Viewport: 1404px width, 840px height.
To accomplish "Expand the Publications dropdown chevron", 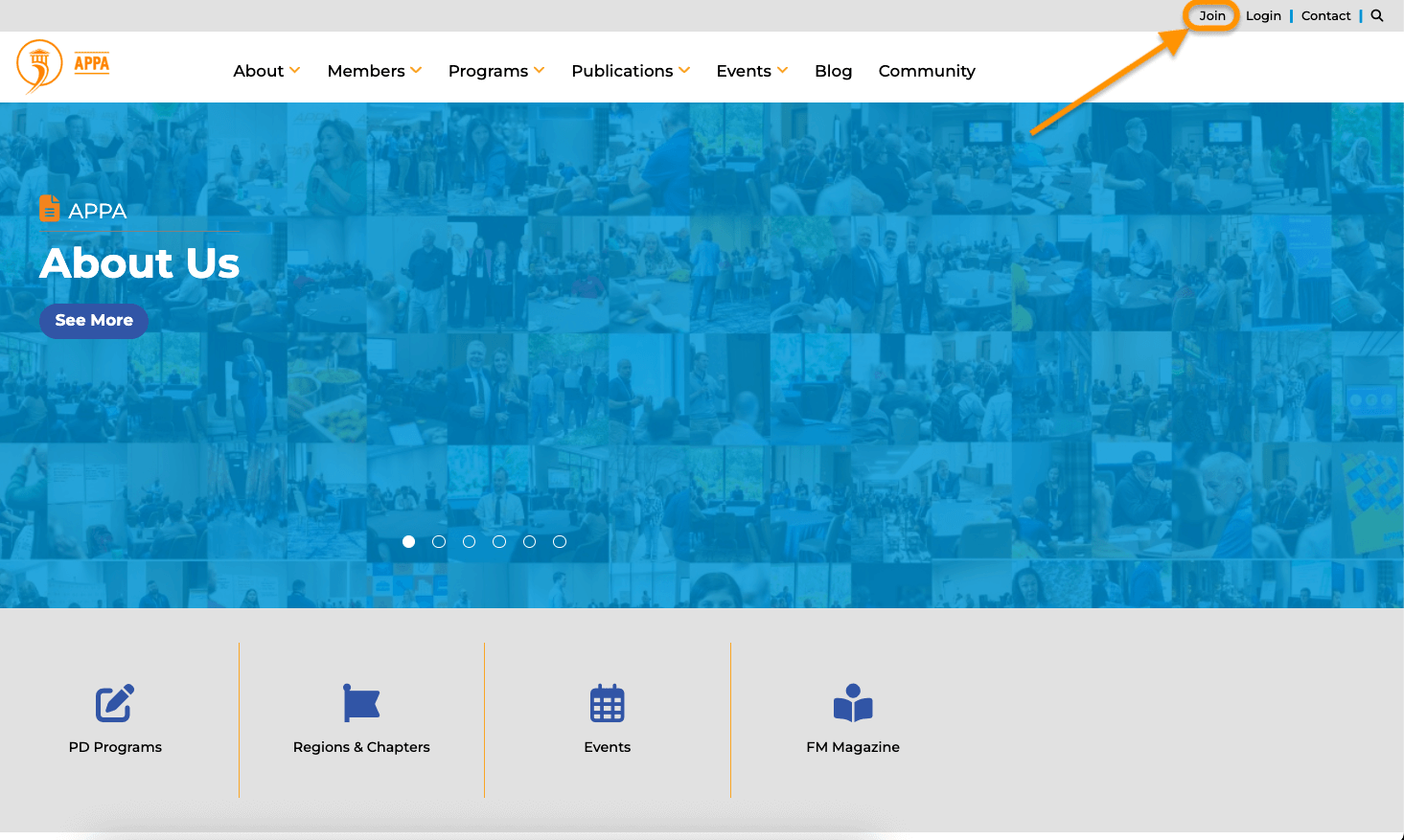I will (x=684, y=70).
